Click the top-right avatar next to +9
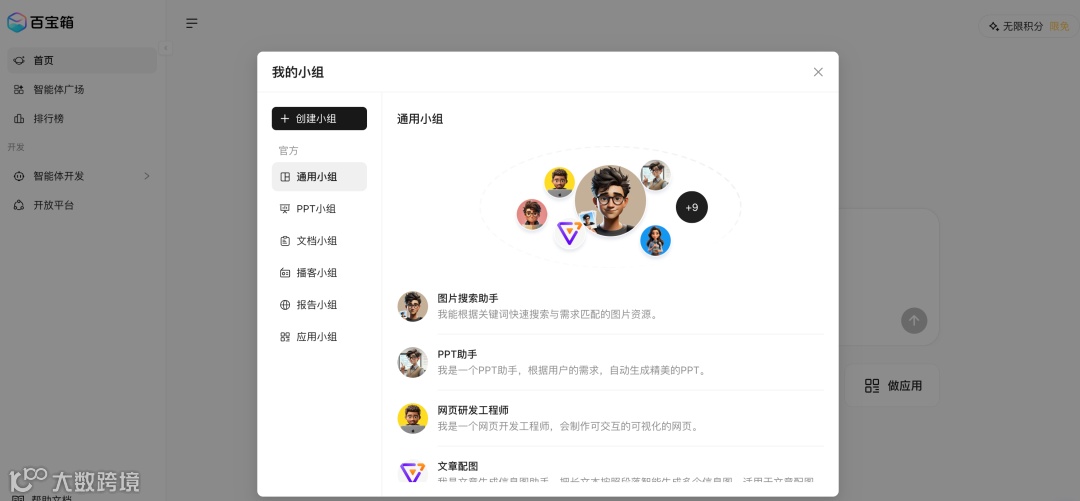The width and height of the screenshot is (1080, 501). 655,176
